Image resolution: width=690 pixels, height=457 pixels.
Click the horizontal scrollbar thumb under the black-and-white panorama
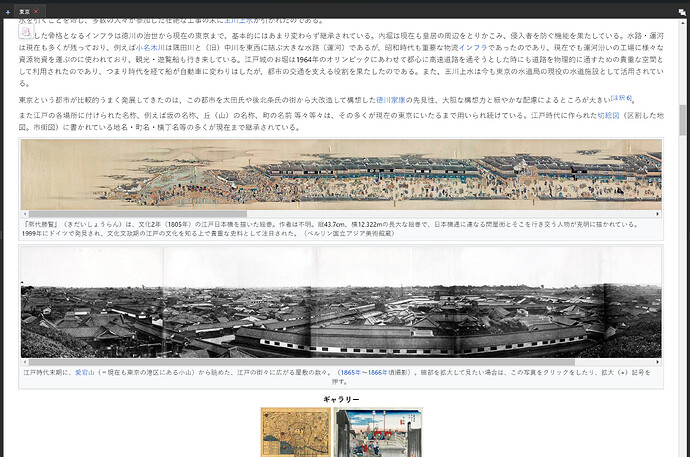click(302, 362)
